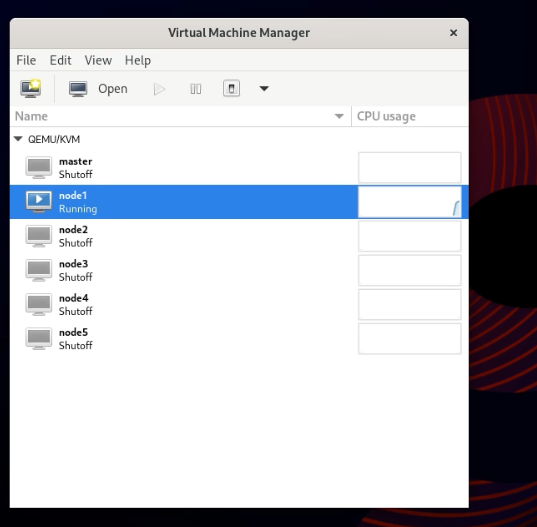Select the node5 VM icon
Screen dimensions: 537x527
coord(39,339)
